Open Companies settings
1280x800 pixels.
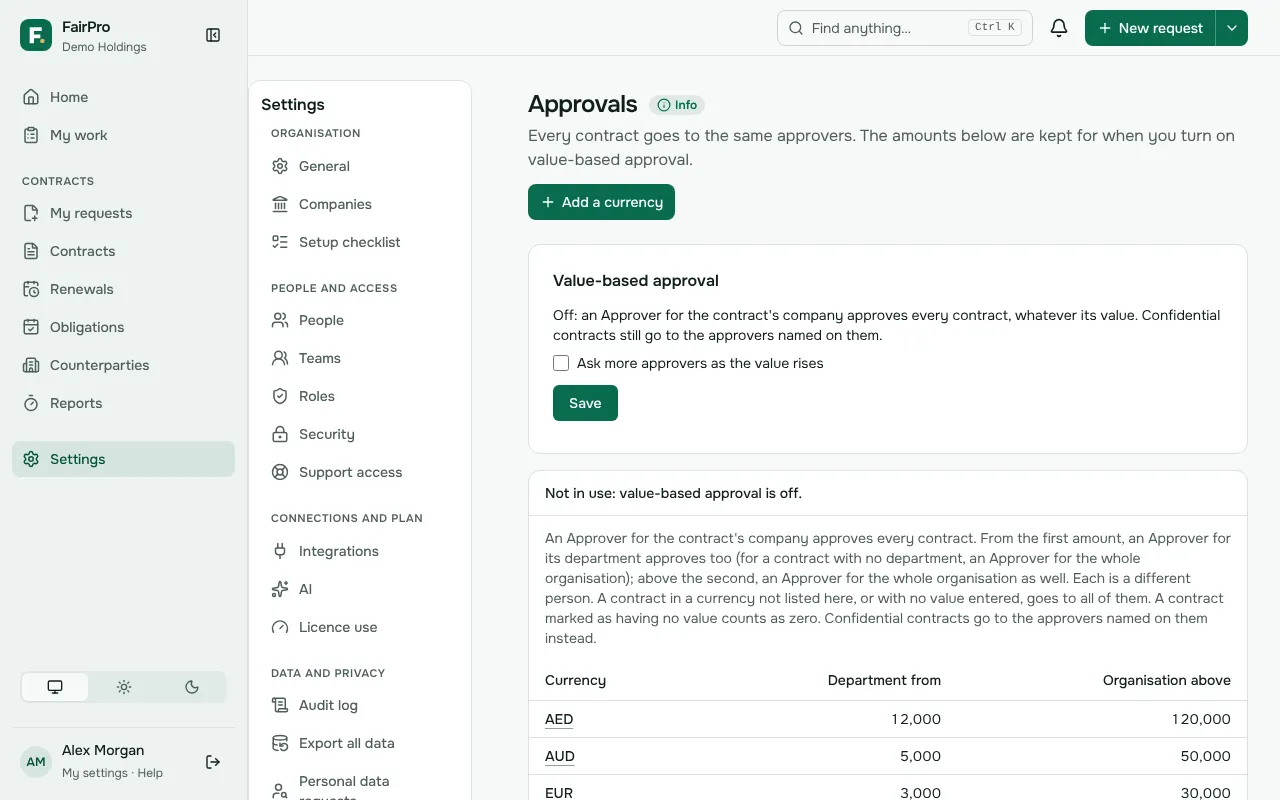click(x=360, y=204)
